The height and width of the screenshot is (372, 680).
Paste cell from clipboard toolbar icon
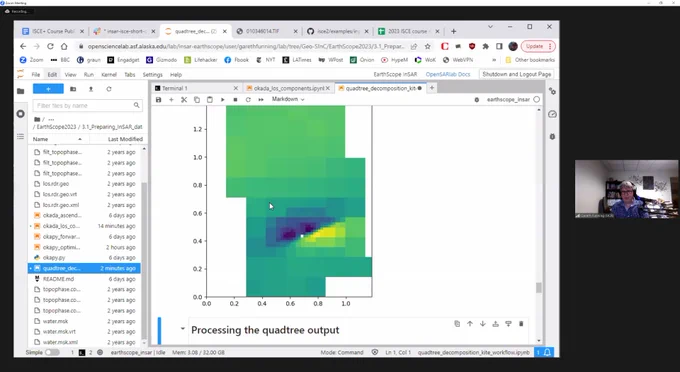209,100
